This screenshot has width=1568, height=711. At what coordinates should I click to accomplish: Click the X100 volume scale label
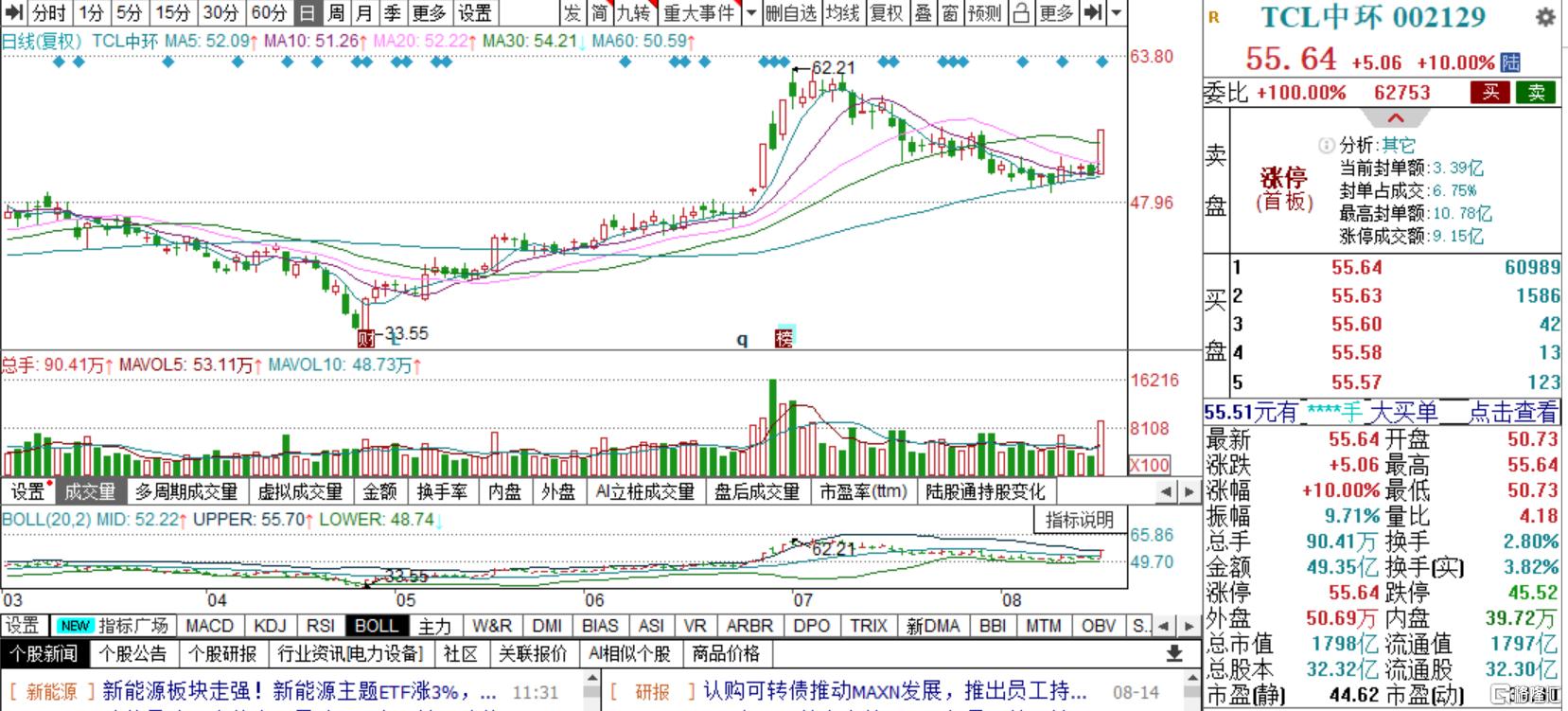[1150, 465]
